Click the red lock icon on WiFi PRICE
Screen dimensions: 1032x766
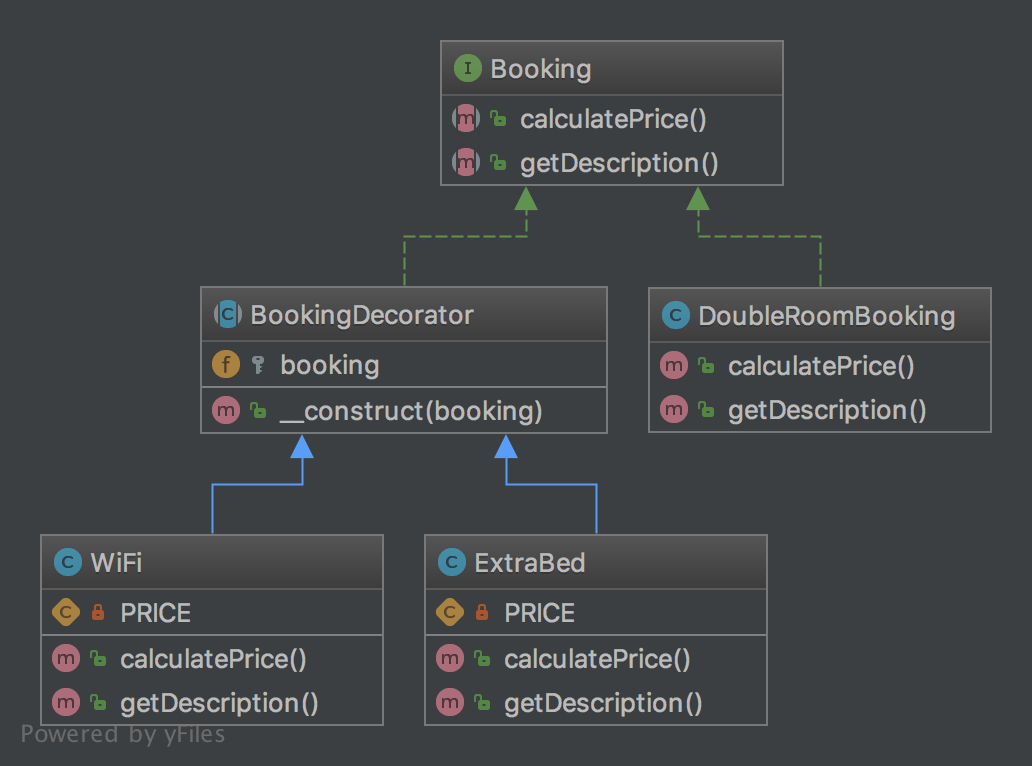tap(98, 612)
